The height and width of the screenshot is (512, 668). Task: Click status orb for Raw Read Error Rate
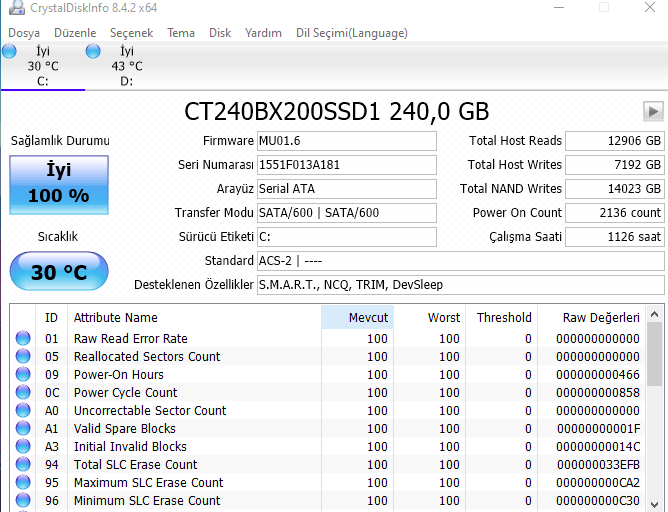pos(23,338)
